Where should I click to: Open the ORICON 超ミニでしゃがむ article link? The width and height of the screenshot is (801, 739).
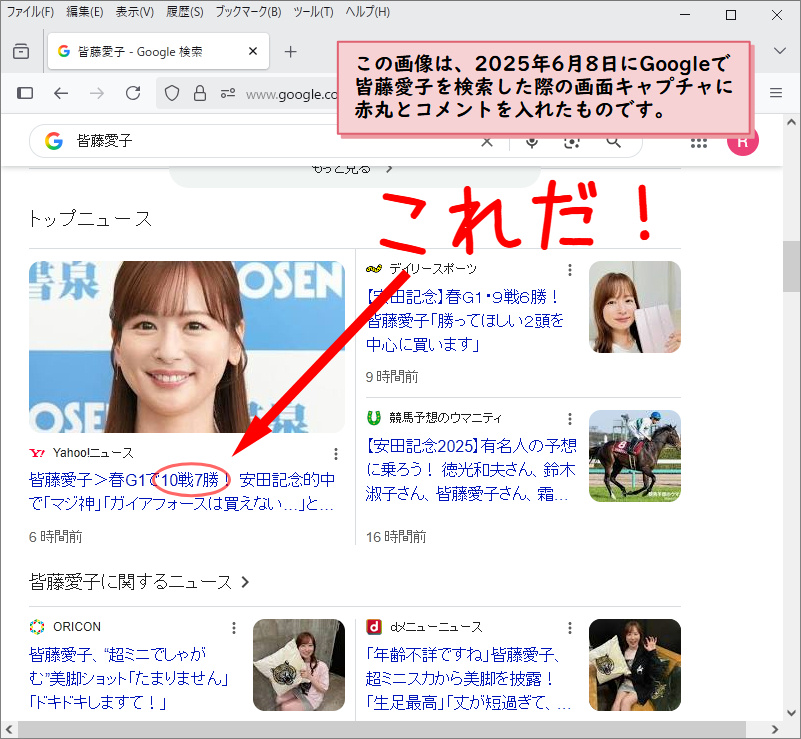tap(129, 678)
